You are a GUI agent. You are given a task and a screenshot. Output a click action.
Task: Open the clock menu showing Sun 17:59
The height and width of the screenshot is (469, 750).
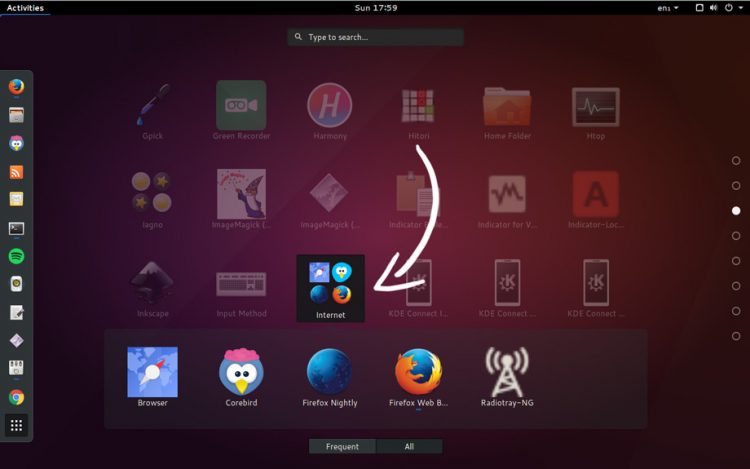(x=375, y=8)
